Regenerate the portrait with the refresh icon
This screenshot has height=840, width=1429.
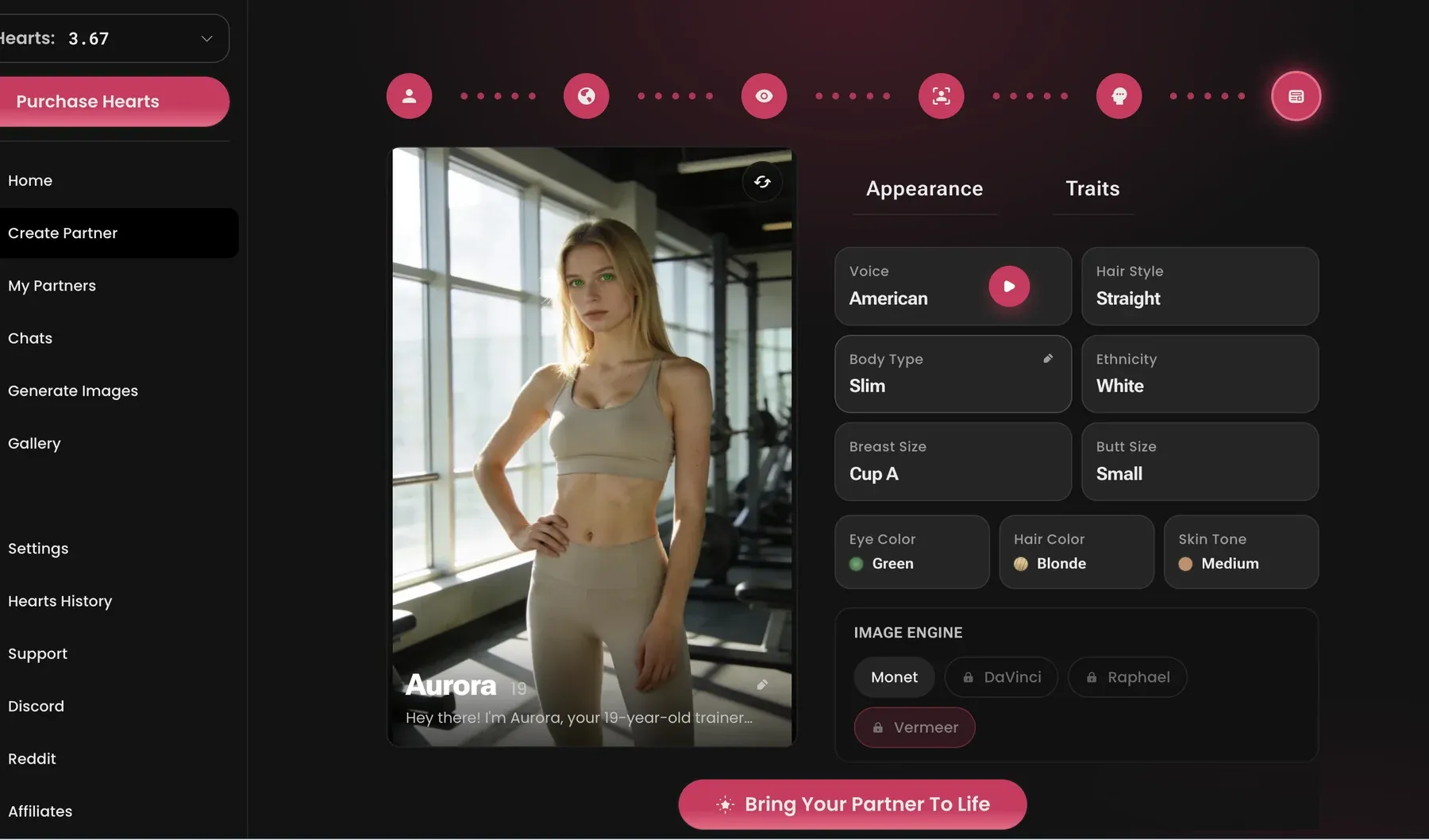click(762, 182)
